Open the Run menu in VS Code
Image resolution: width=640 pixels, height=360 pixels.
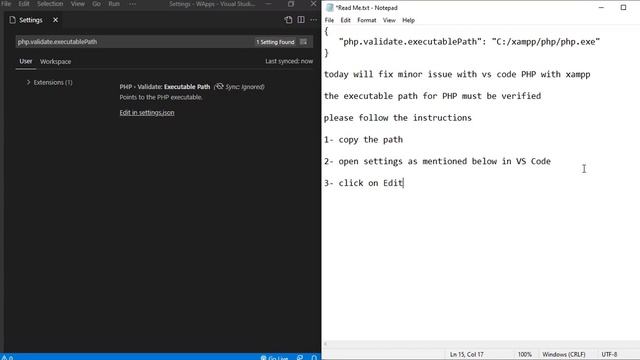pyautogui.click(x=114, y=4)
